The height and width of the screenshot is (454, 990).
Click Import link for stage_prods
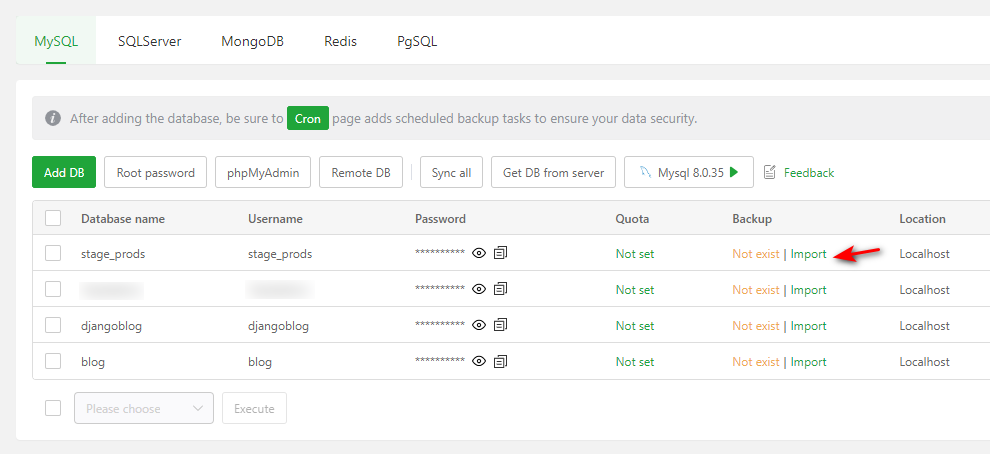(x=808, y=254)
